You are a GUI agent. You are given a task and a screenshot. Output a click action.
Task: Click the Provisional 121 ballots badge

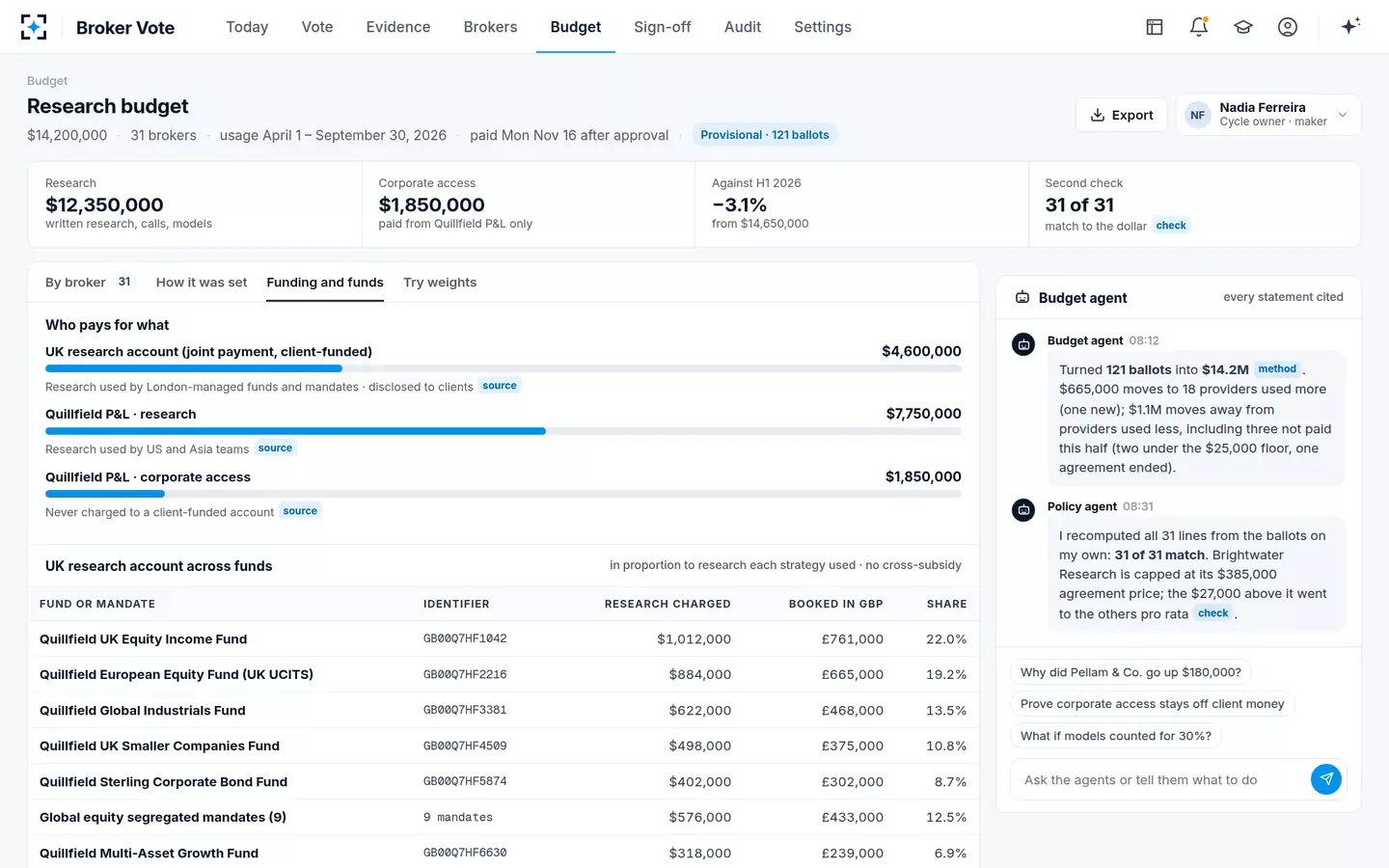coord(765,135)
